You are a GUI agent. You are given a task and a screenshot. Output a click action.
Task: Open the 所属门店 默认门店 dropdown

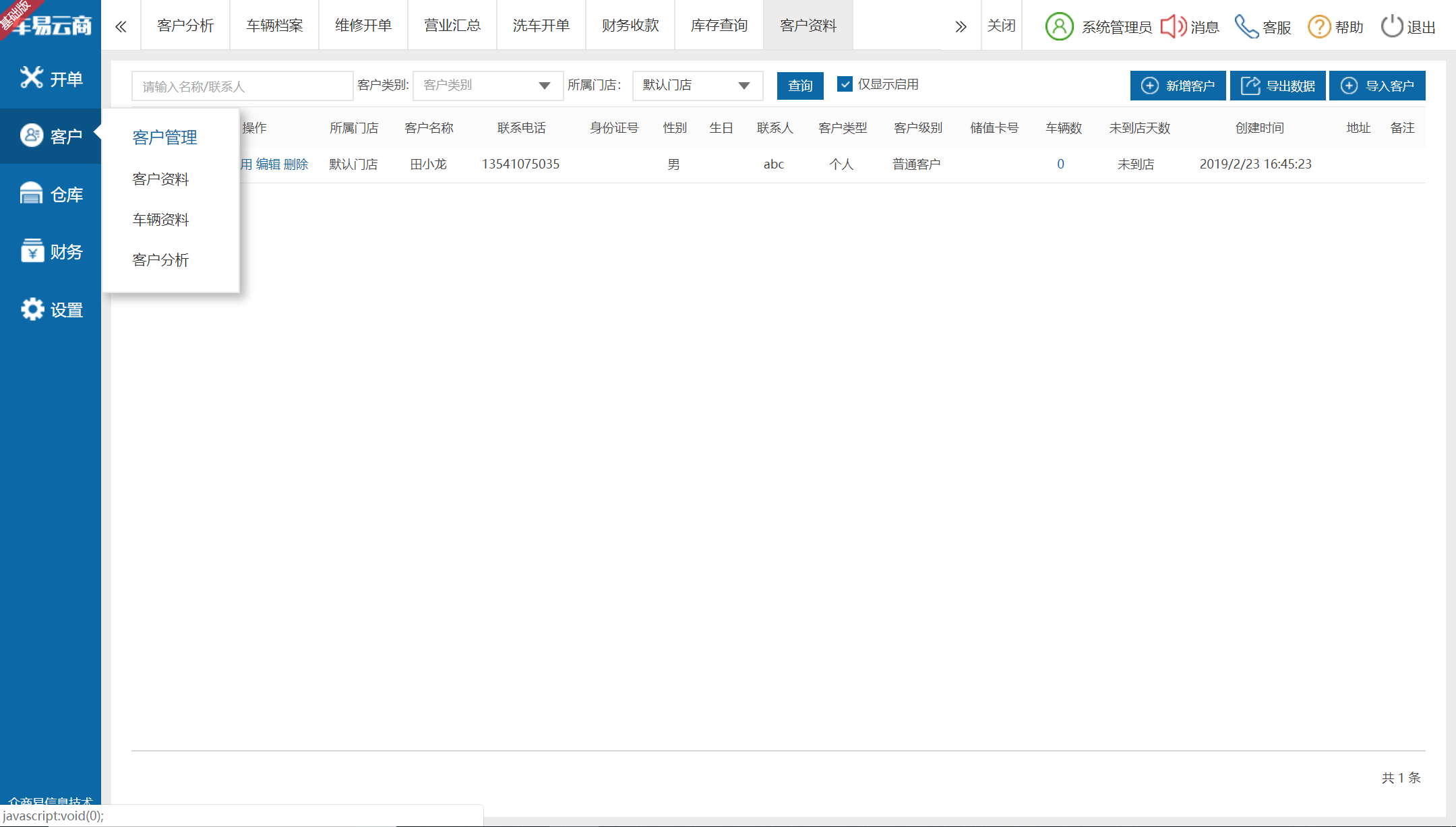[x=697, y=86]
